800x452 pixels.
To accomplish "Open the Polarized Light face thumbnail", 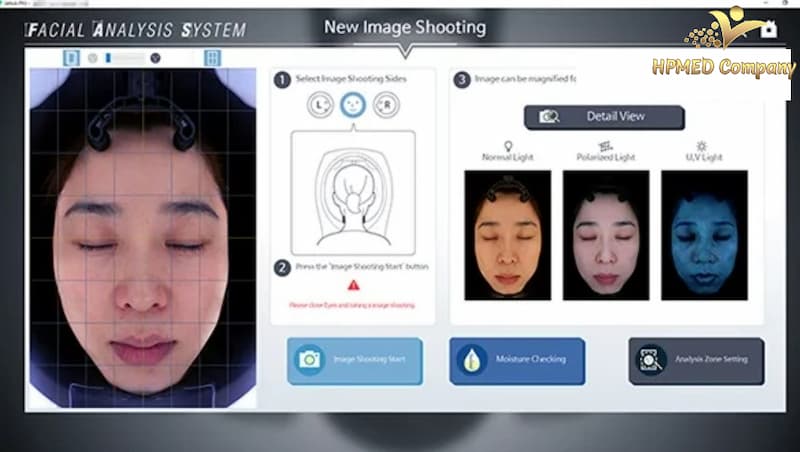I will (605, 234).
